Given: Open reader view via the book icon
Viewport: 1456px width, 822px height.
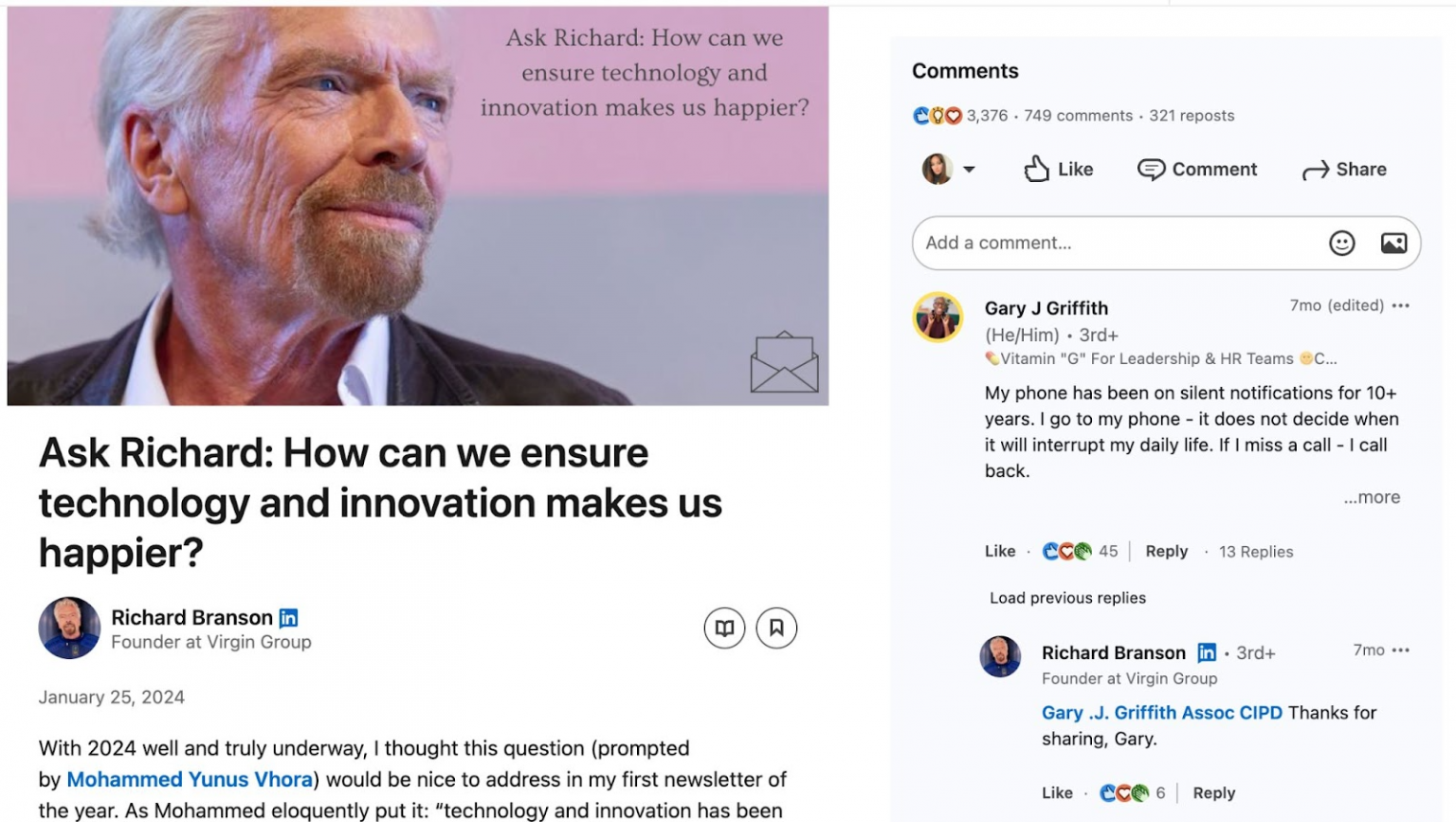Looking at the screenshot, I should click(x=724, y=627).
